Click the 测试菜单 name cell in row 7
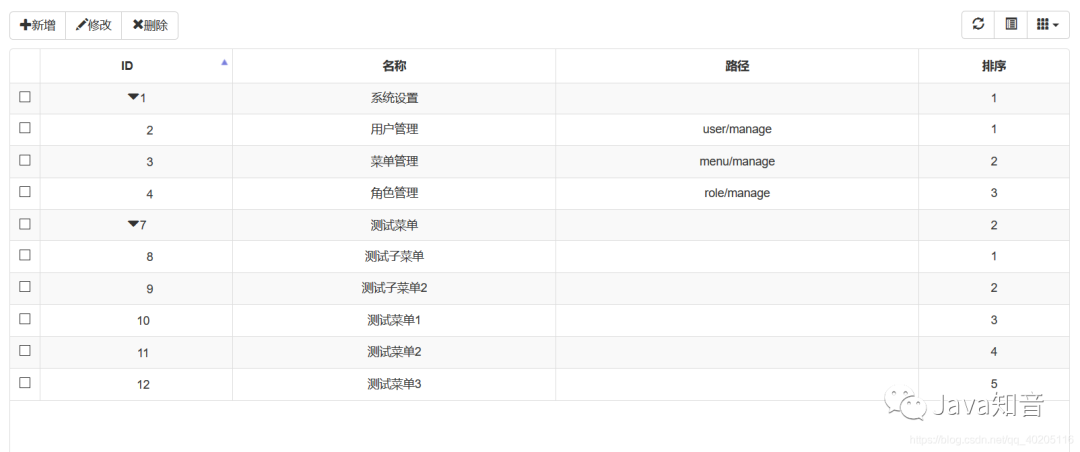Viewport: 1080px width, 452px height. [x=394, y=225]
